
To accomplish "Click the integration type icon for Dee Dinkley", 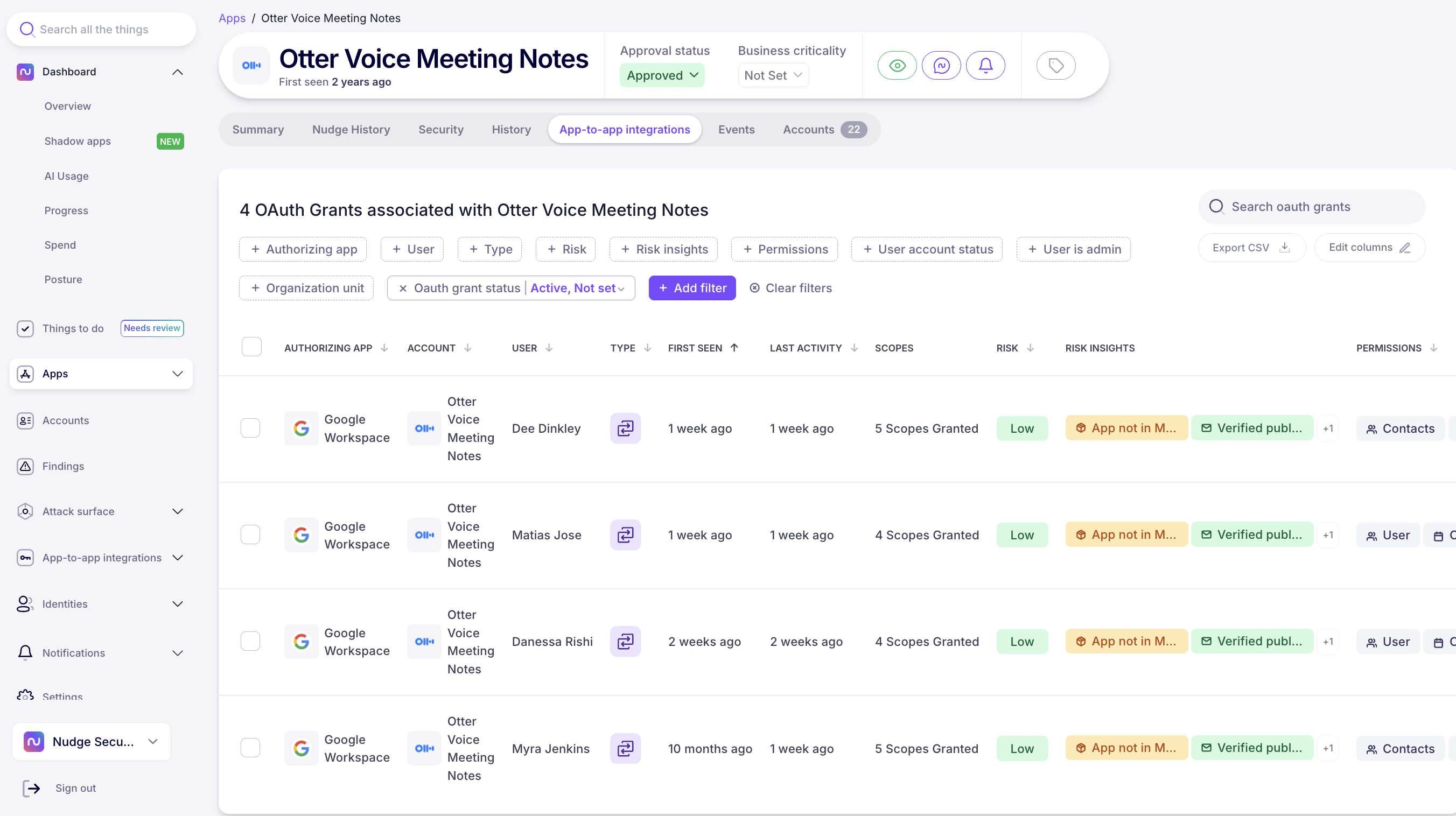I will (x=625, y=428).
